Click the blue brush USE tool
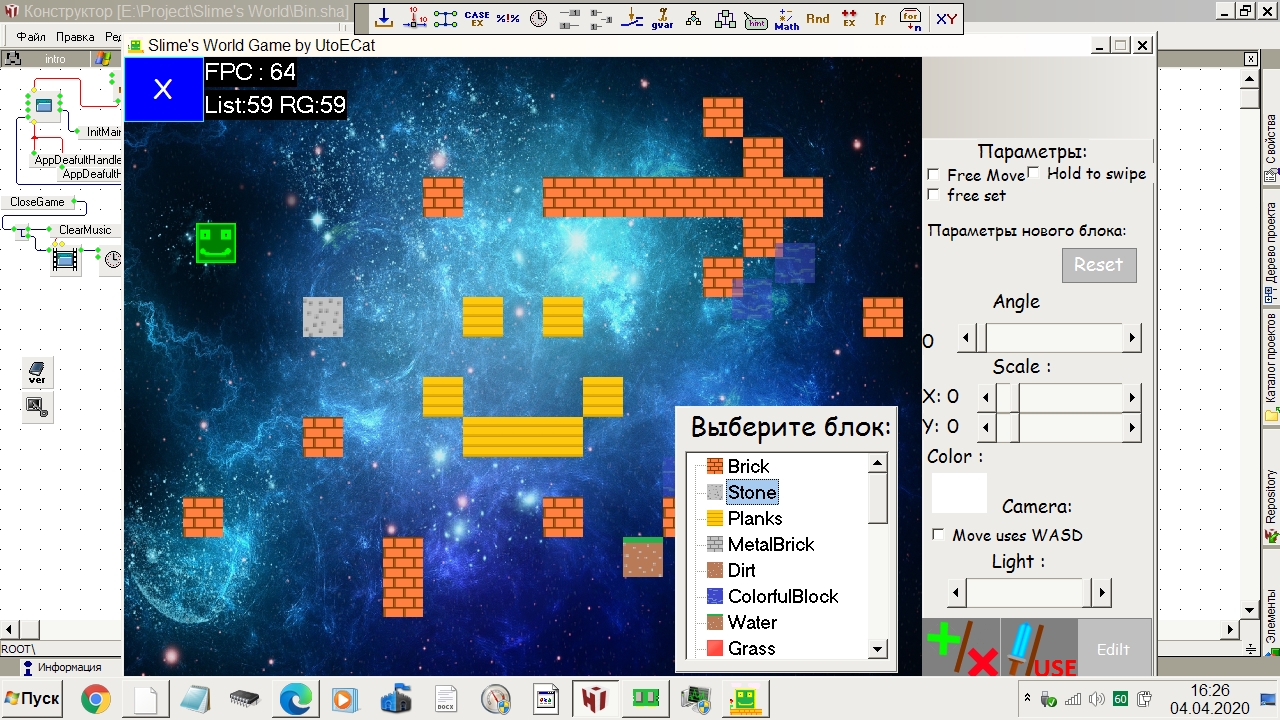 1039,648
